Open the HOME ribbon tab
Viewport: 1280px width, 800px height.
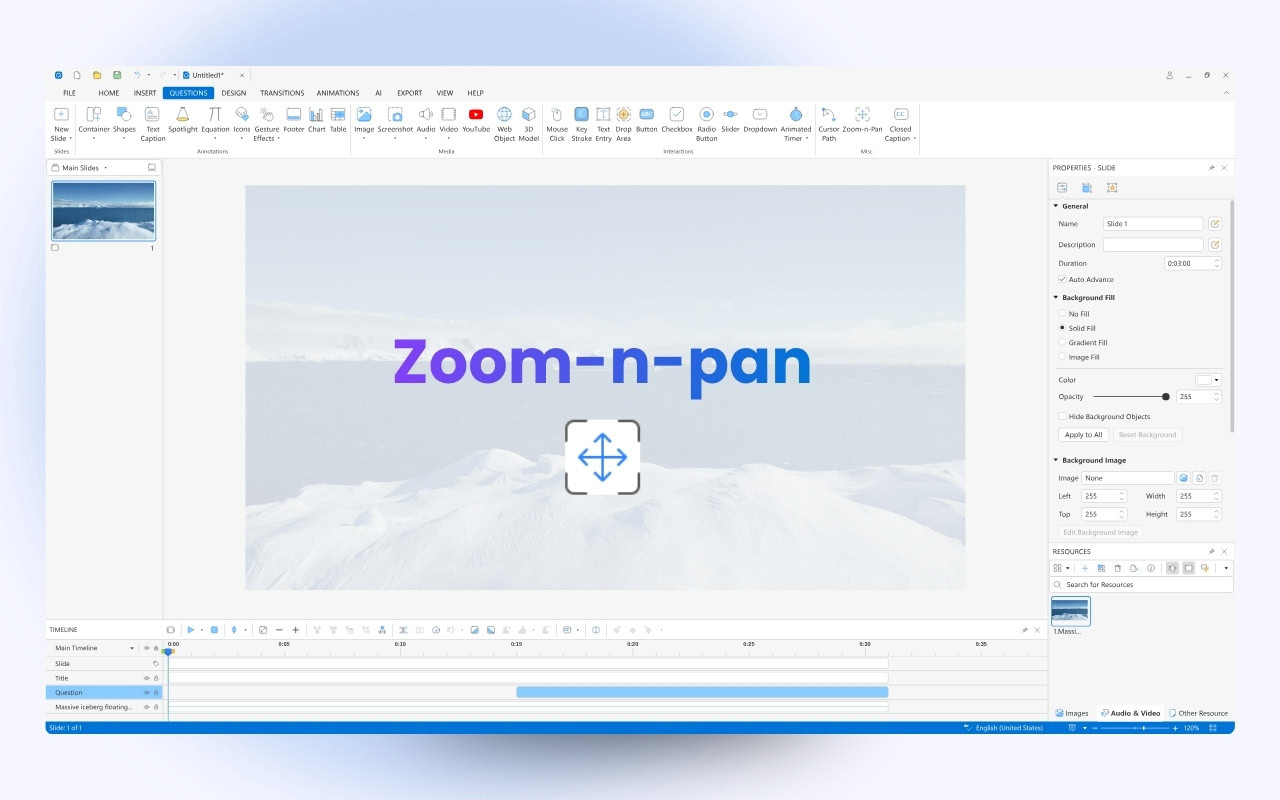point(109,93)
